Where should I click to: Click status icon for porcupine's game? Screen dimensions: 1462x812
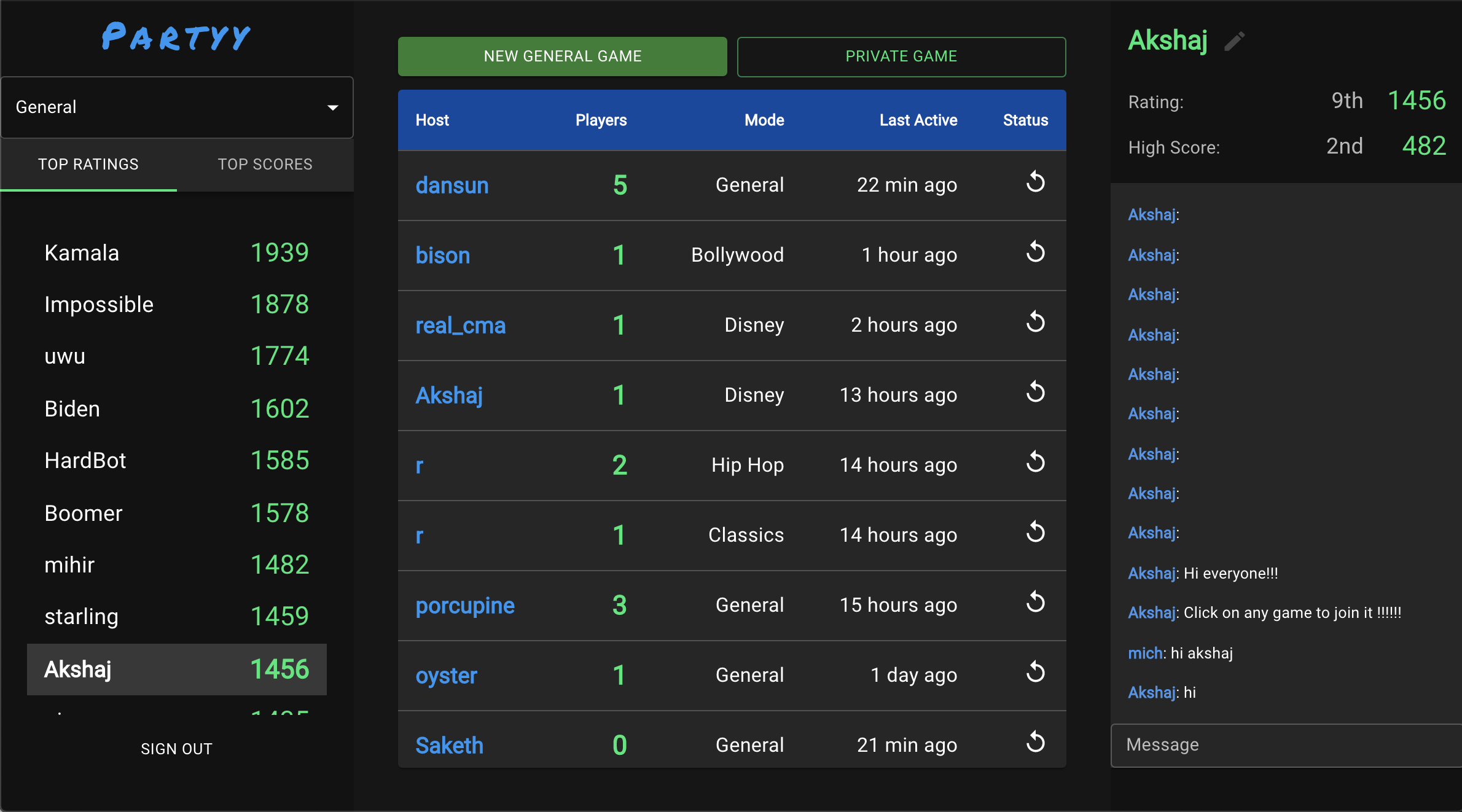pyautogui.click(x=1035, y=603)
